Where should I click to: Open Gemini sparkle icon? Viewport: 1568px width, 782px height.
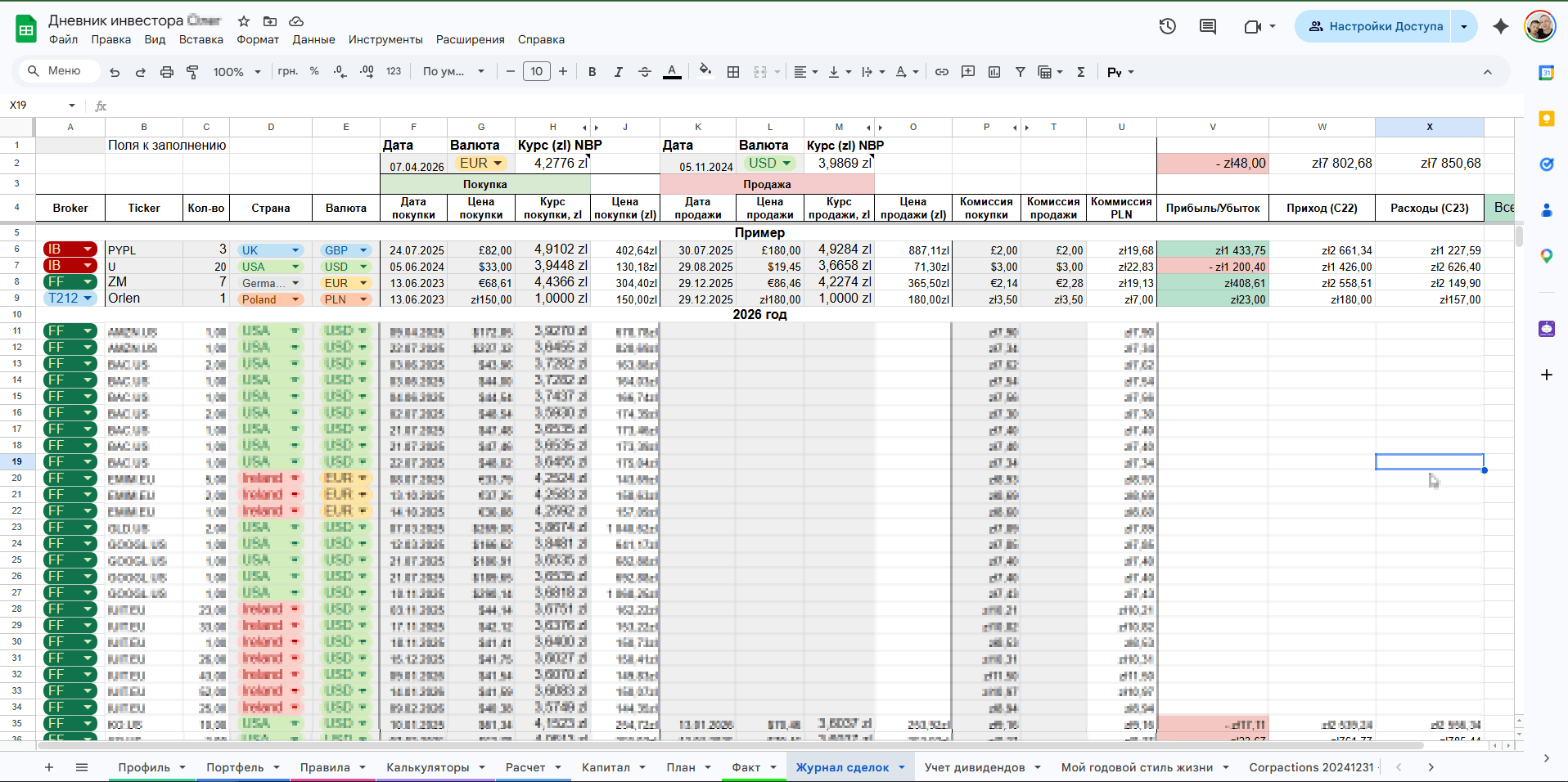tap(1501, 26)
